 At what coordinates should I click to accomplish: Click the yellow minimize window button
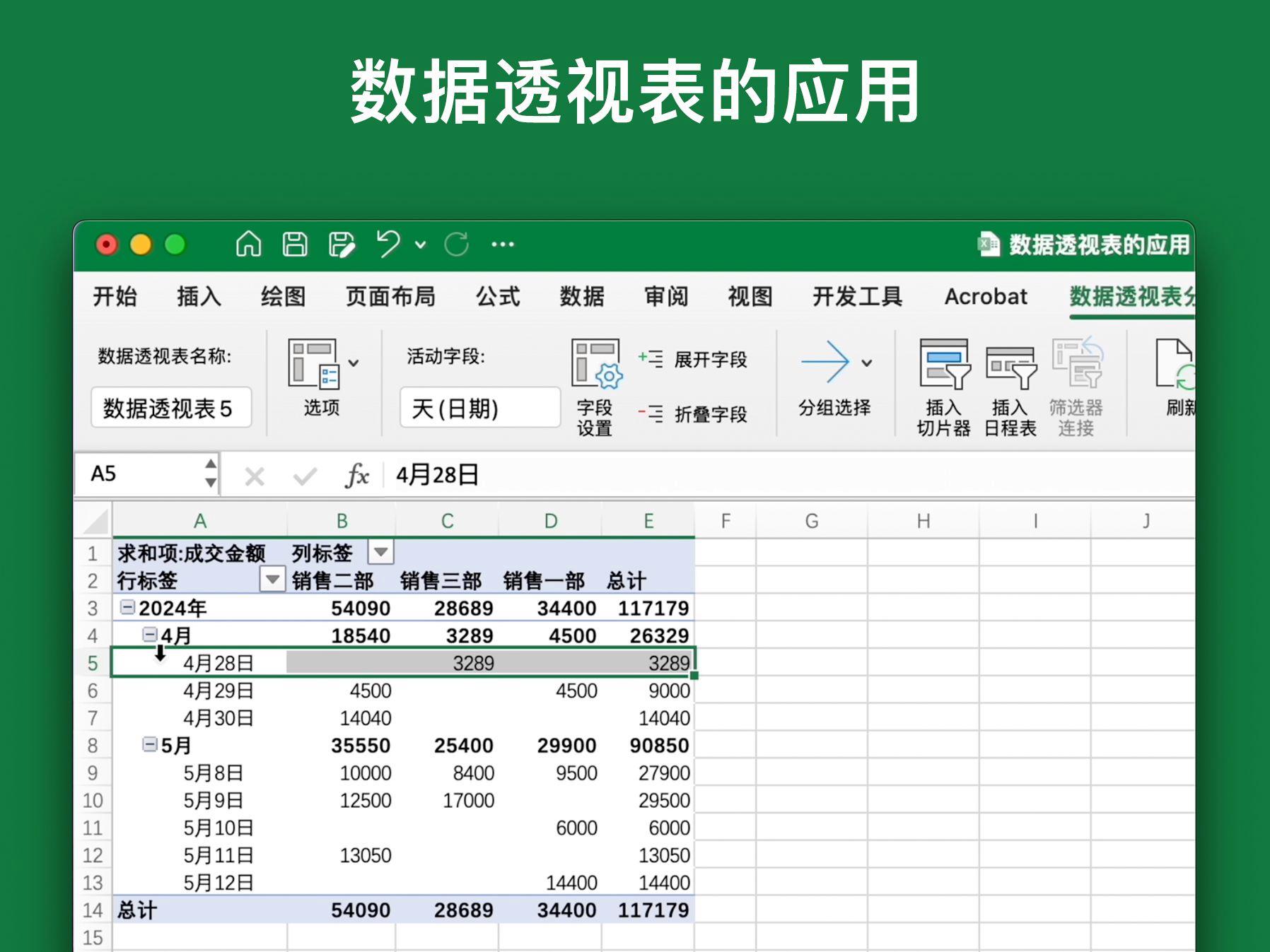tap(141, 245)
